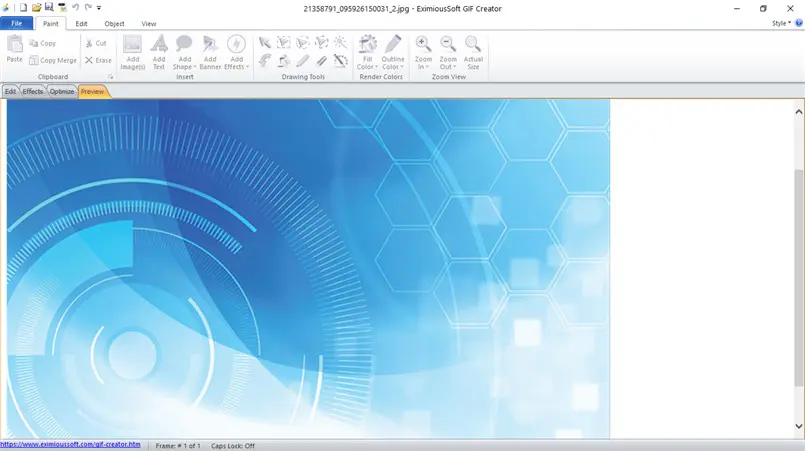
Task: Select the Preview workspace tab
Action: 93,91
